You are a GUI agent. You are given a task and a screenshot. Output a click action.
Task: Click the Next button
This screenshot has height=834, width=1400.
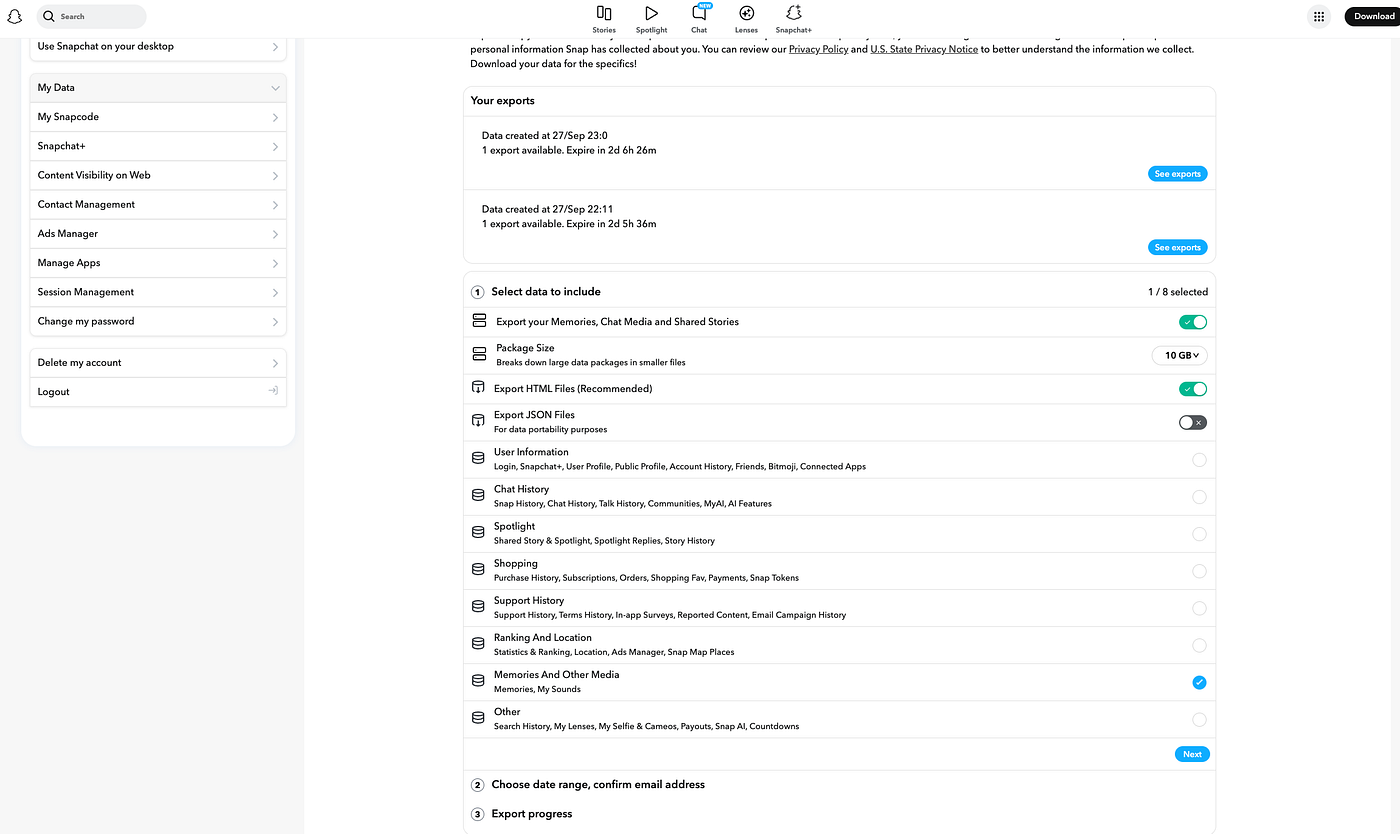[x=1192, y=754]
